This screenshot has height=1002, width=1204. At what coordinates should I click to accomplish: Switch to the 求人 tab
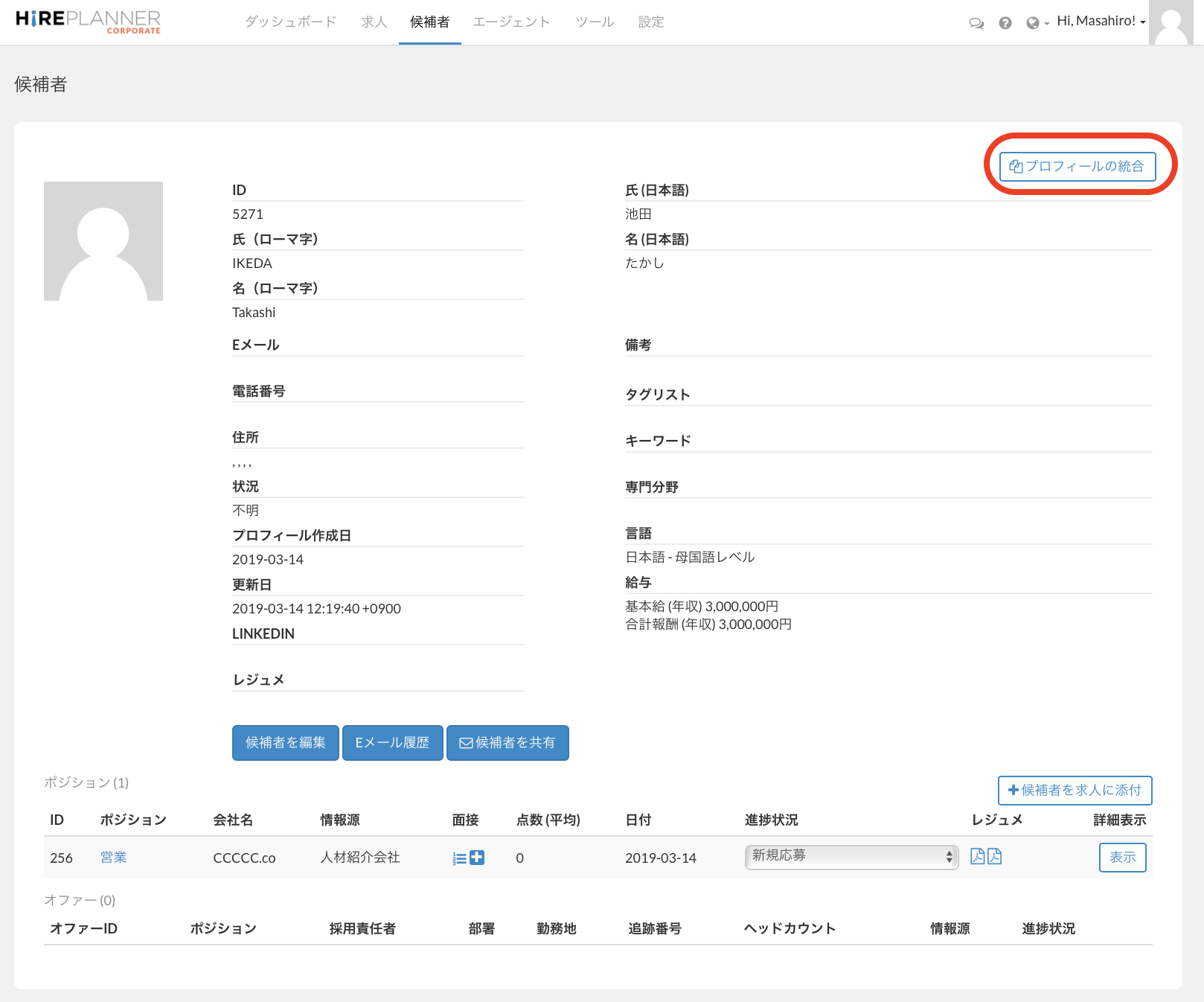click(374, 22)
